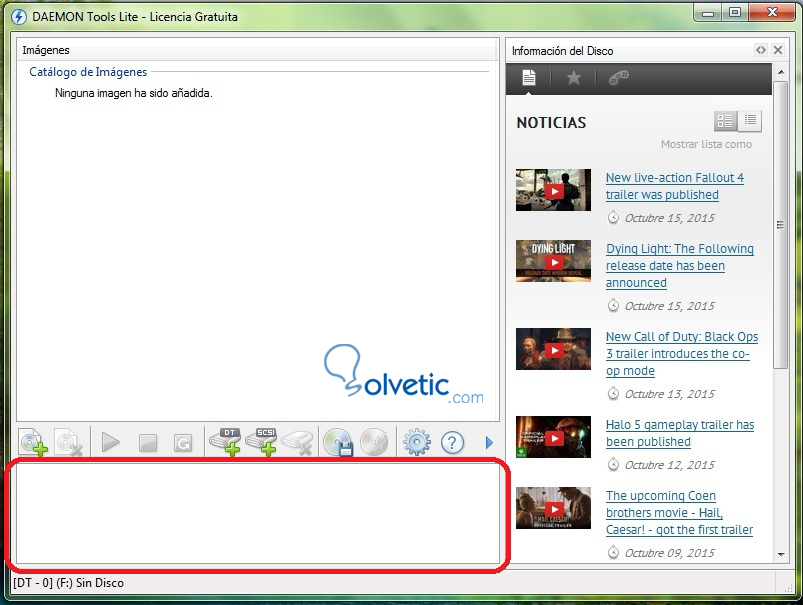Close the Información del Disco panel
This screenshot has height=605, width=803.
778,50
